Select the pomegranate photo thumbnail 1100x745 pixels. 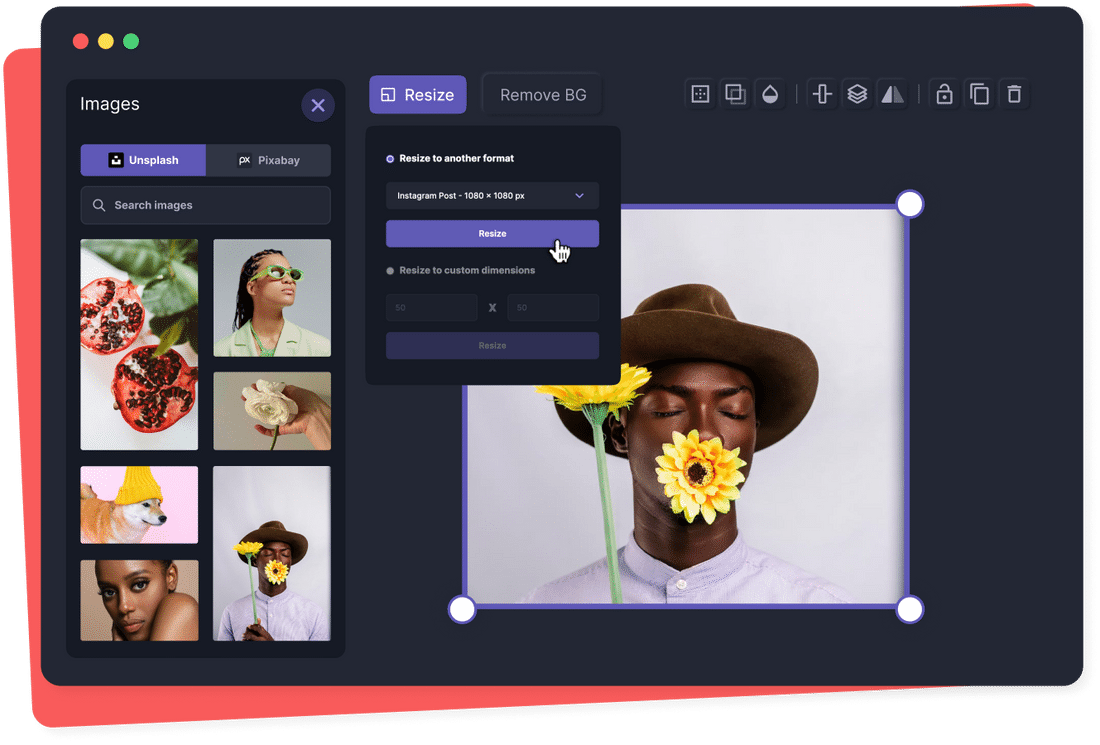(x=139, y=344)
